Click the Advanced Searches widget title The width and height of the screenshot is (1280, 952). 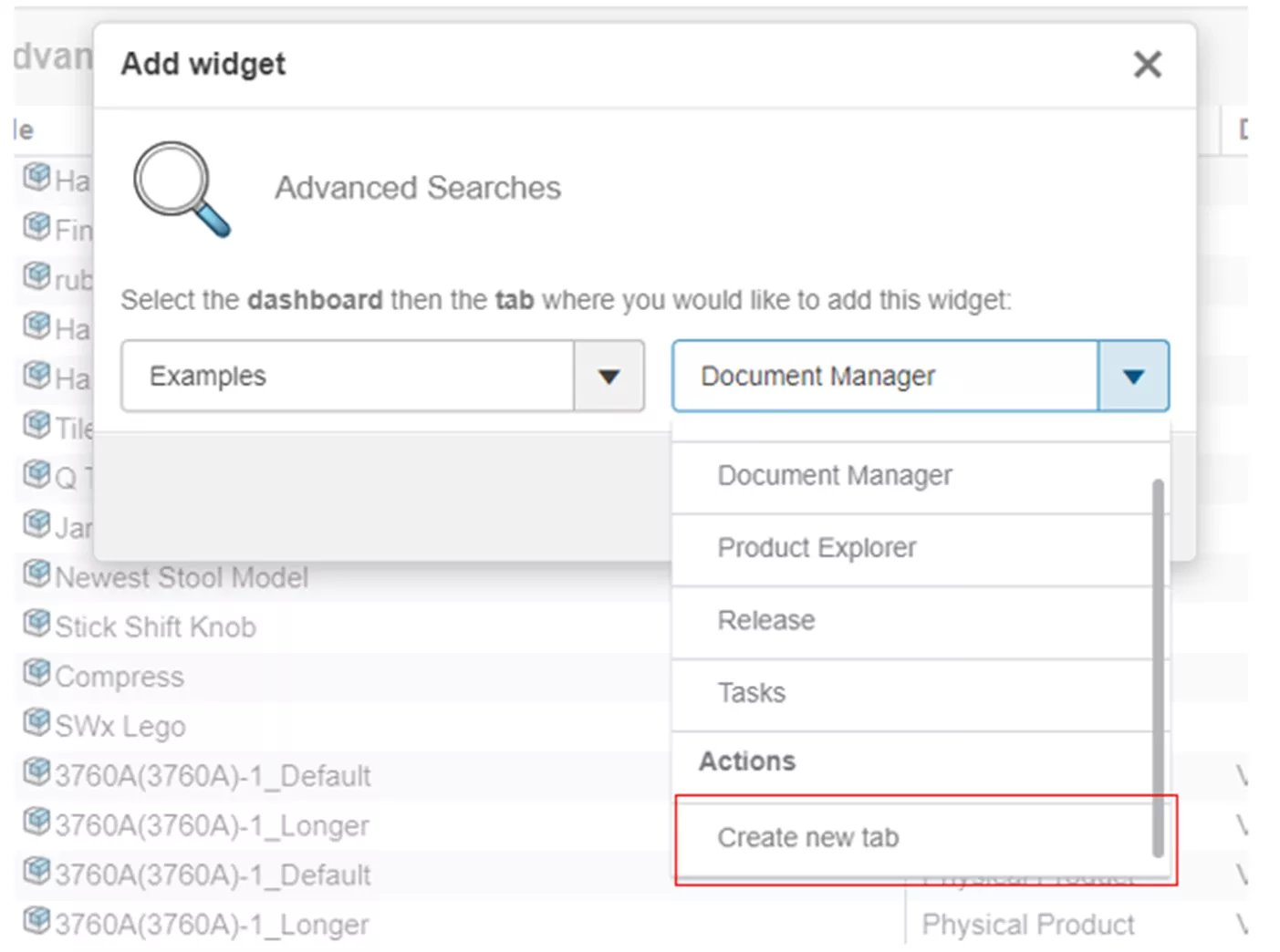pyautogui.click(x=418, y=188)
